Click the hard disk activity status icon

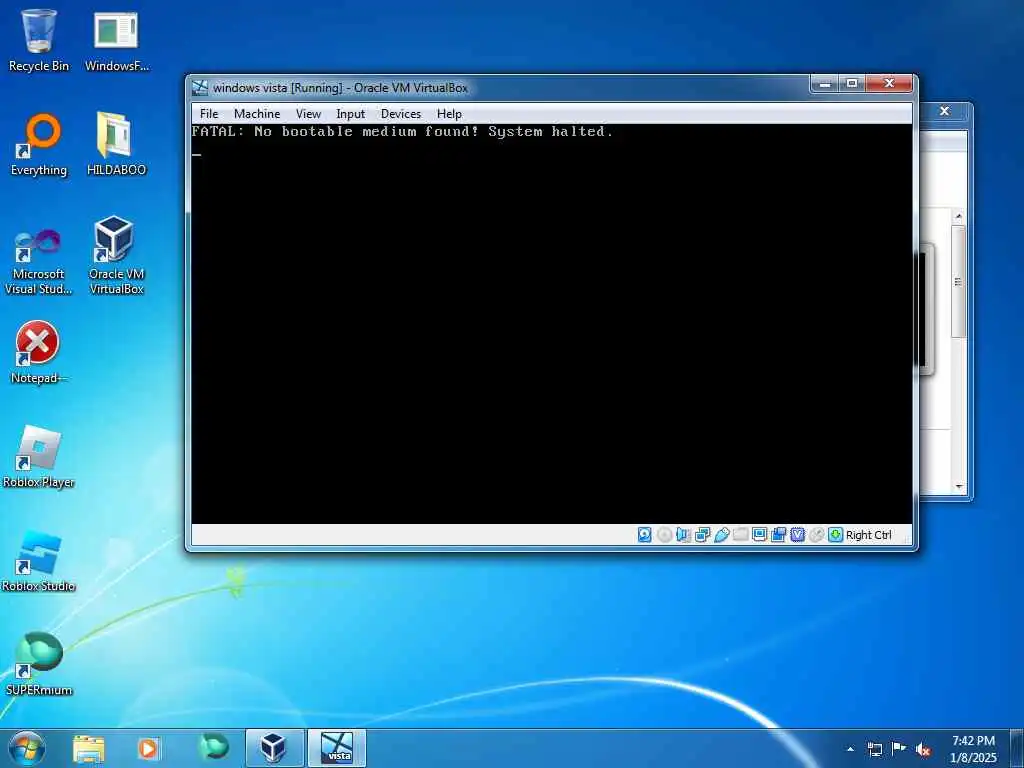(x=644, y=535)
